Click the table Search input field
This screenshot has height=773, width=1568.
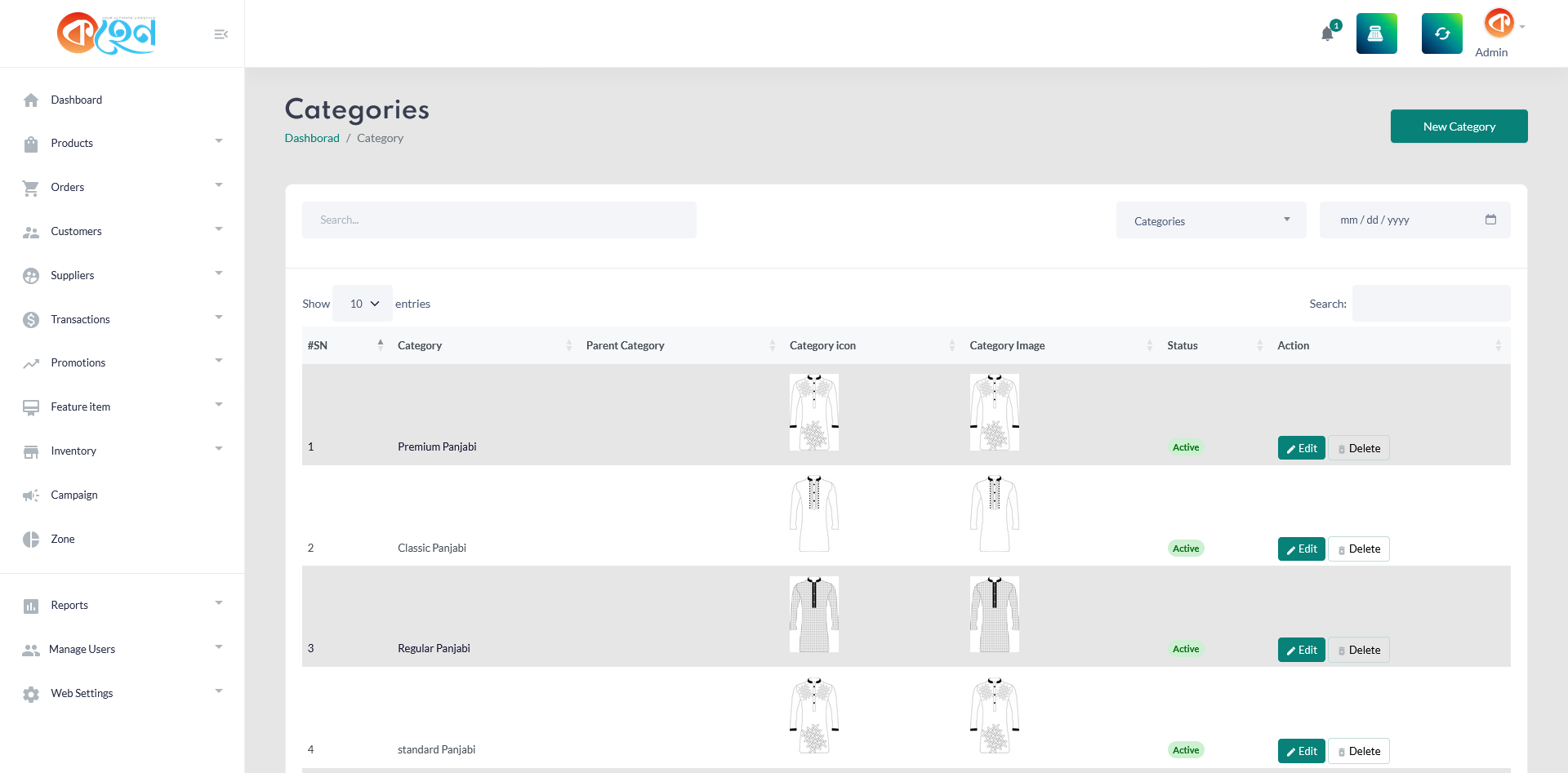tap(1431, 304)
